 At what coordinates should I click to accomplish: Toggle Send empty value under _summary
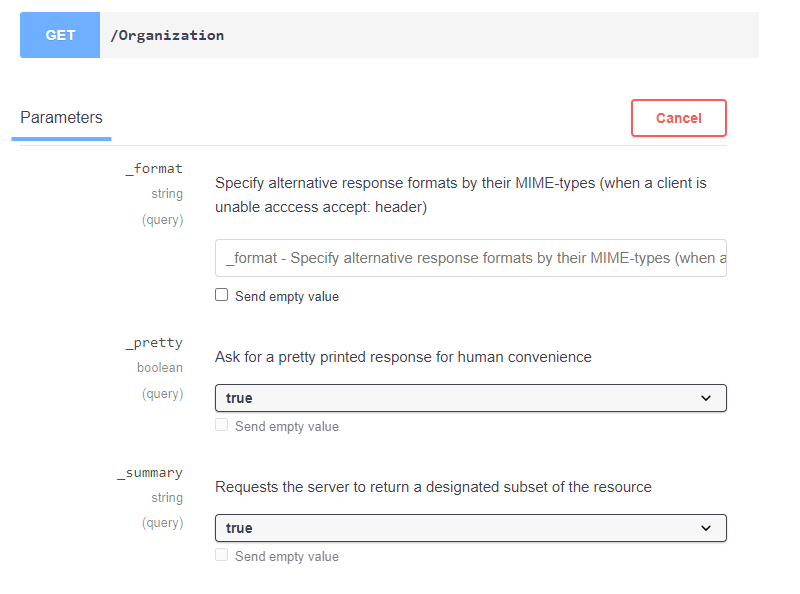pyautogui.click(x=221, y=555)
